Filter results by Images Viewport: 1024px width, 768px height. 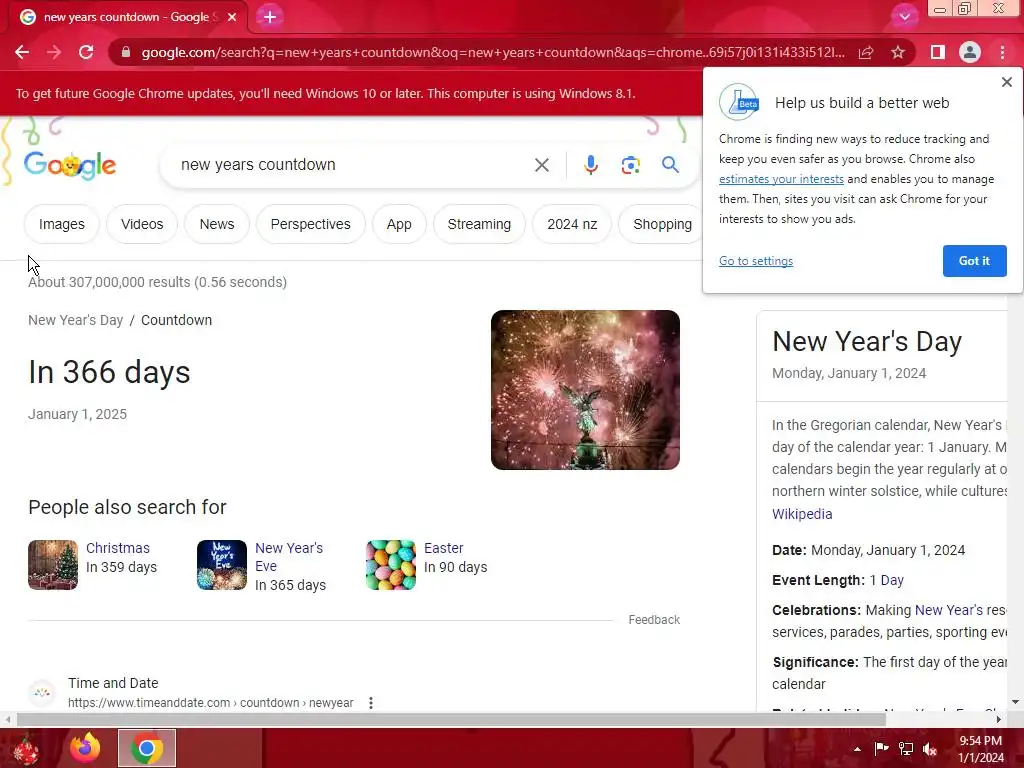[61, 224]
